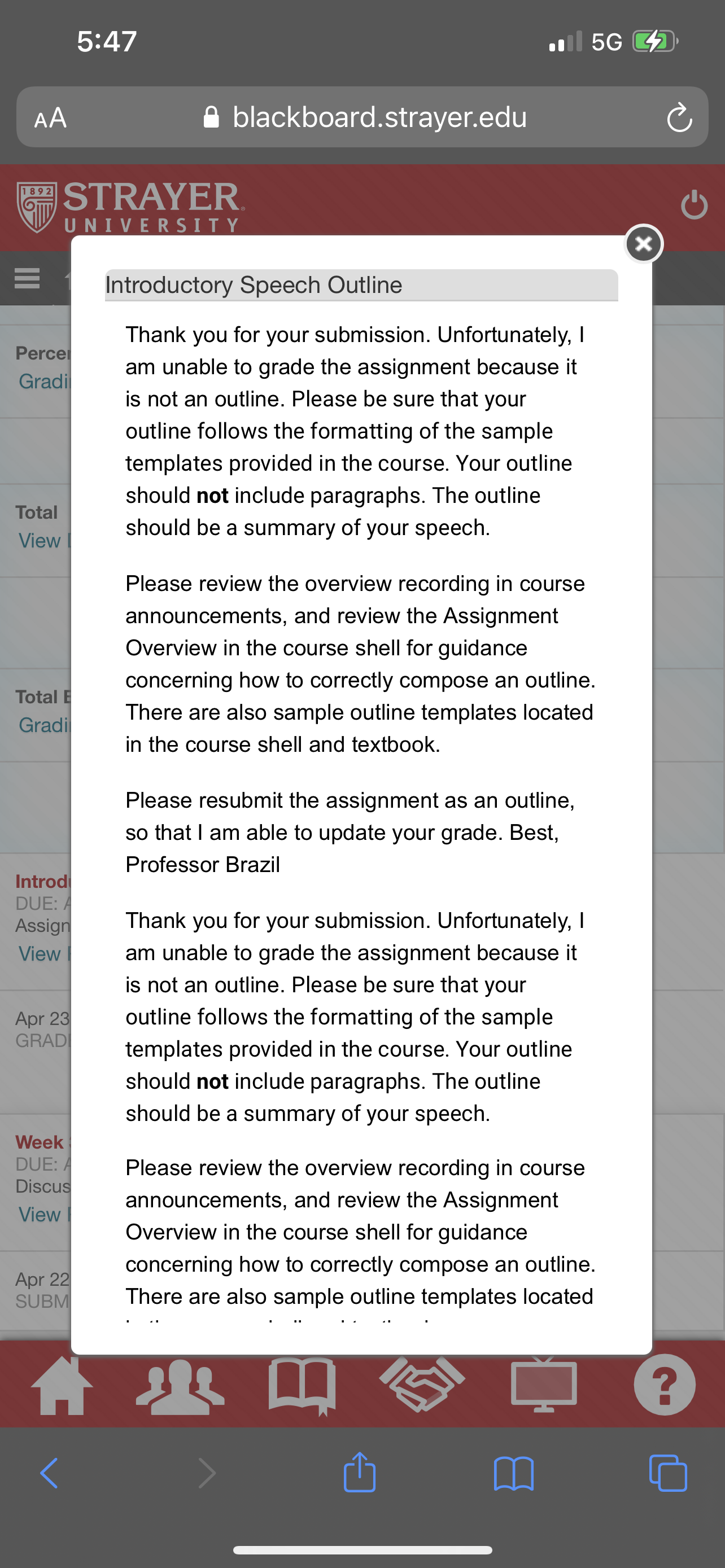Close the Introductory Speech Outline popup
The image size is (725, 1568).
coord(644,244)
